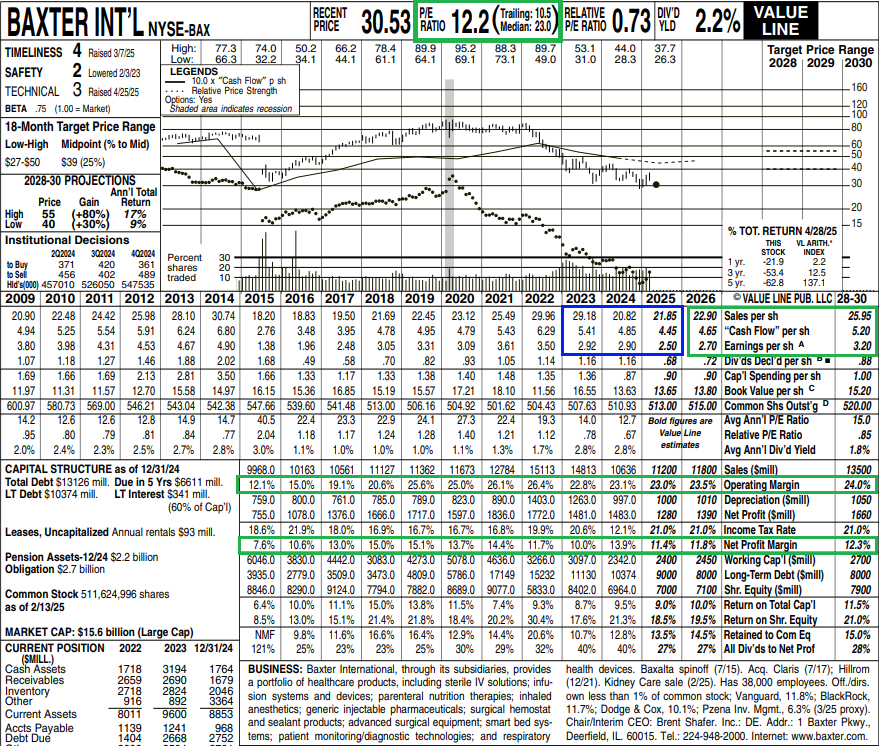Click the BAXTER INT'L company title

click(75, 21)
